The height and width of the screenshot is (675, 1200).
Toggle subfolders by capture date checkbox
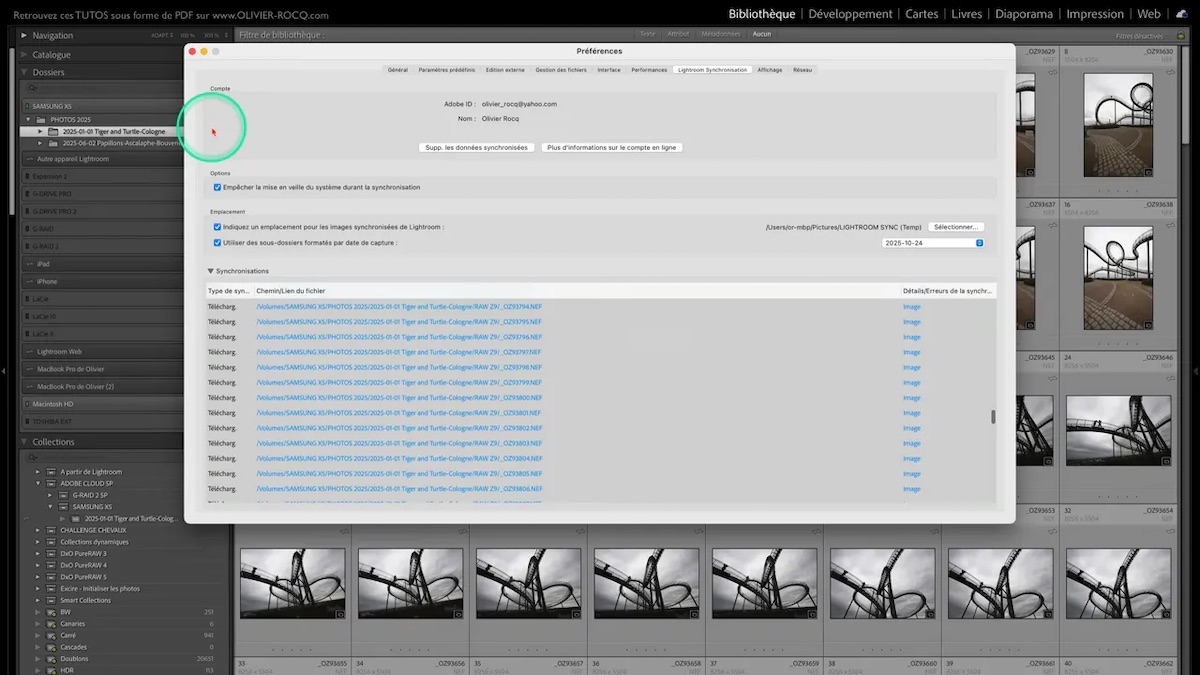click(217, 242)
